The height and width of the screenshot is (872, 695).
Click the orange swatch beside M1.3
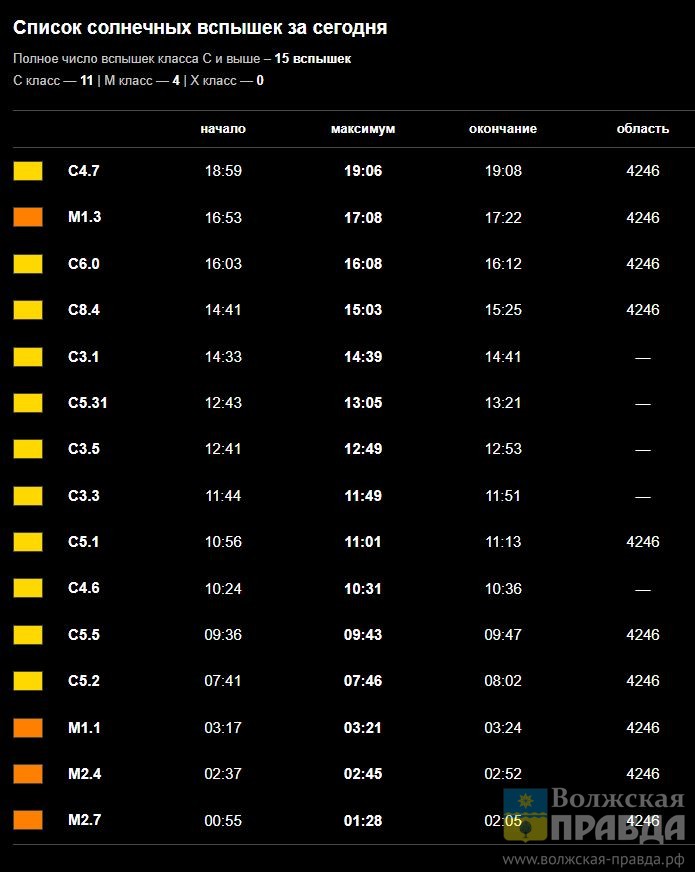(28, 217)
